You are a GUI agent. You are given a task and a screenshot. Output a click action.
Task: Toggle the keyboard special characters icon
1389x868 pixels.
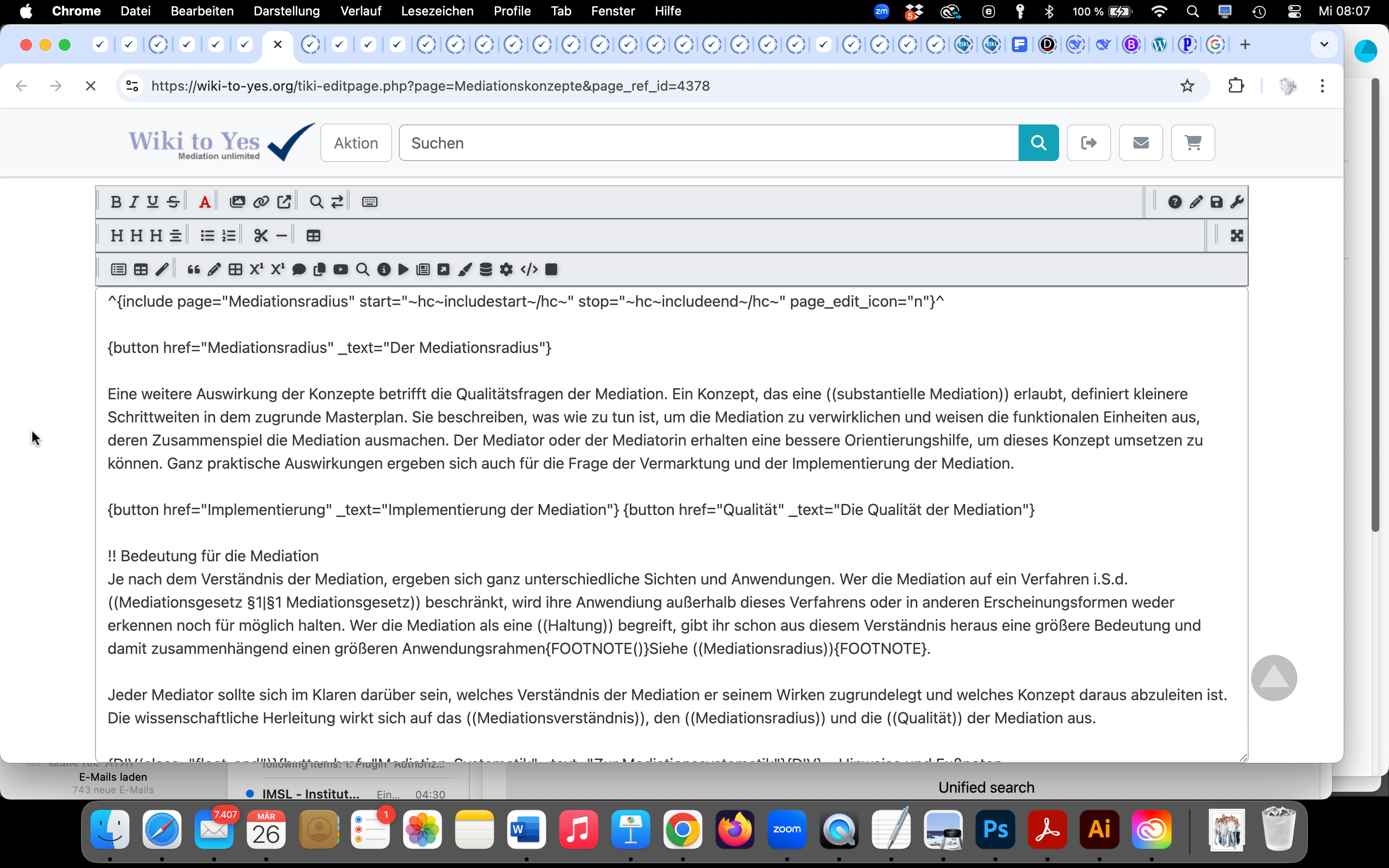[x=369, y=202]
